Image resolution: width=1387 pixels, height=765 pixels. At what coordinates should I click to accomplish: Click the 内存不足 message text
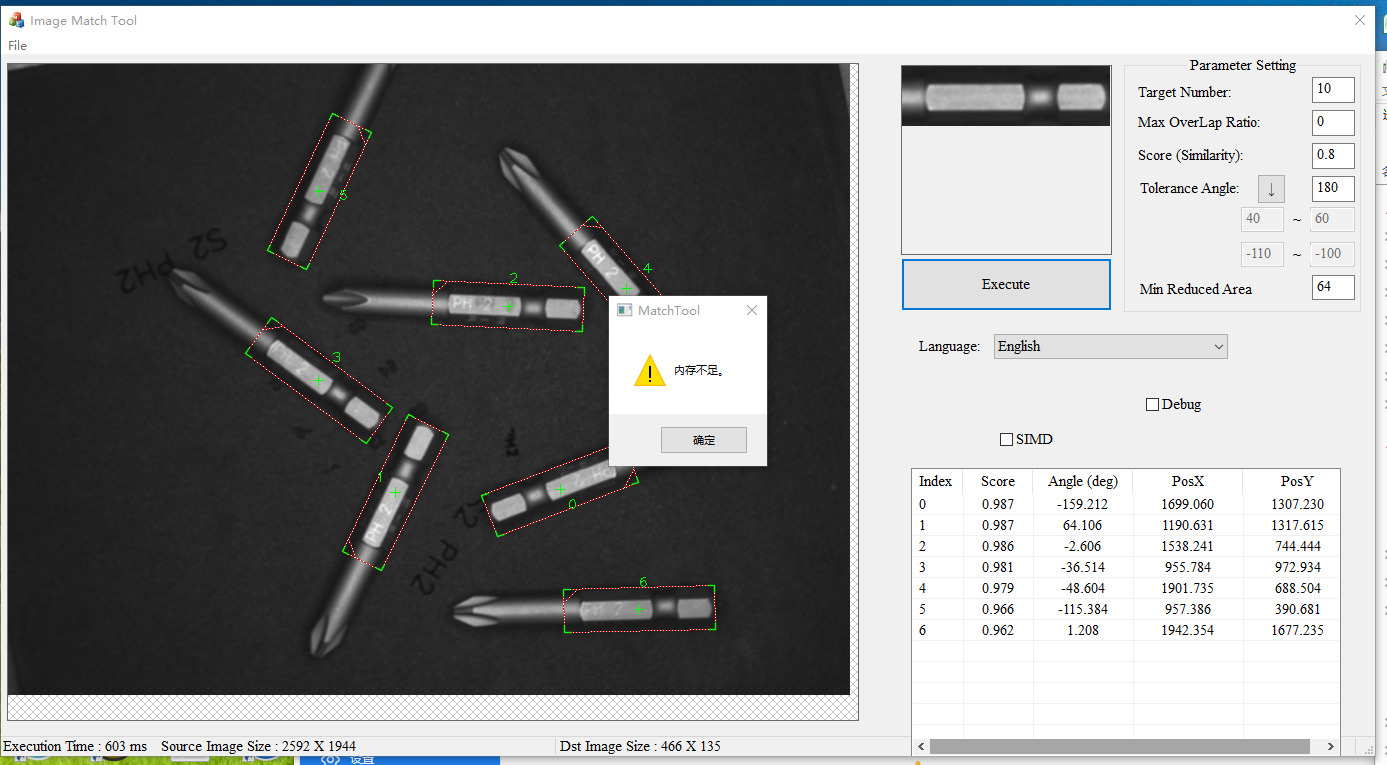[x=698, y=371]
